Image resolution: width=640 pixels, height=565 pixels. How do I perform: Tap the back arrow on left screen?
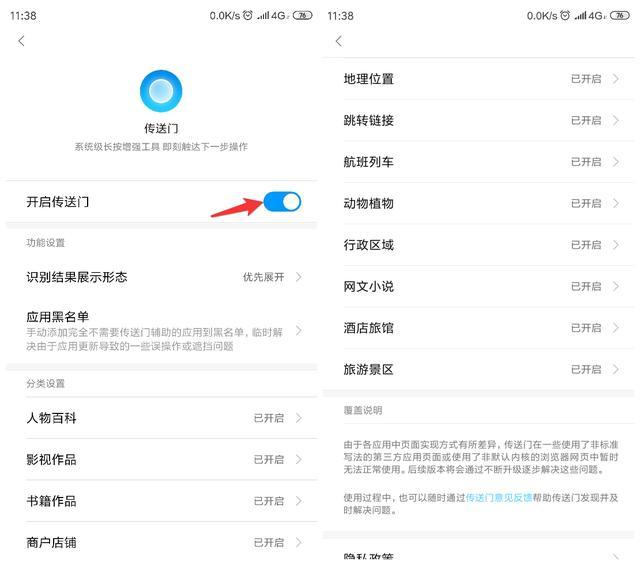(22, 41)
